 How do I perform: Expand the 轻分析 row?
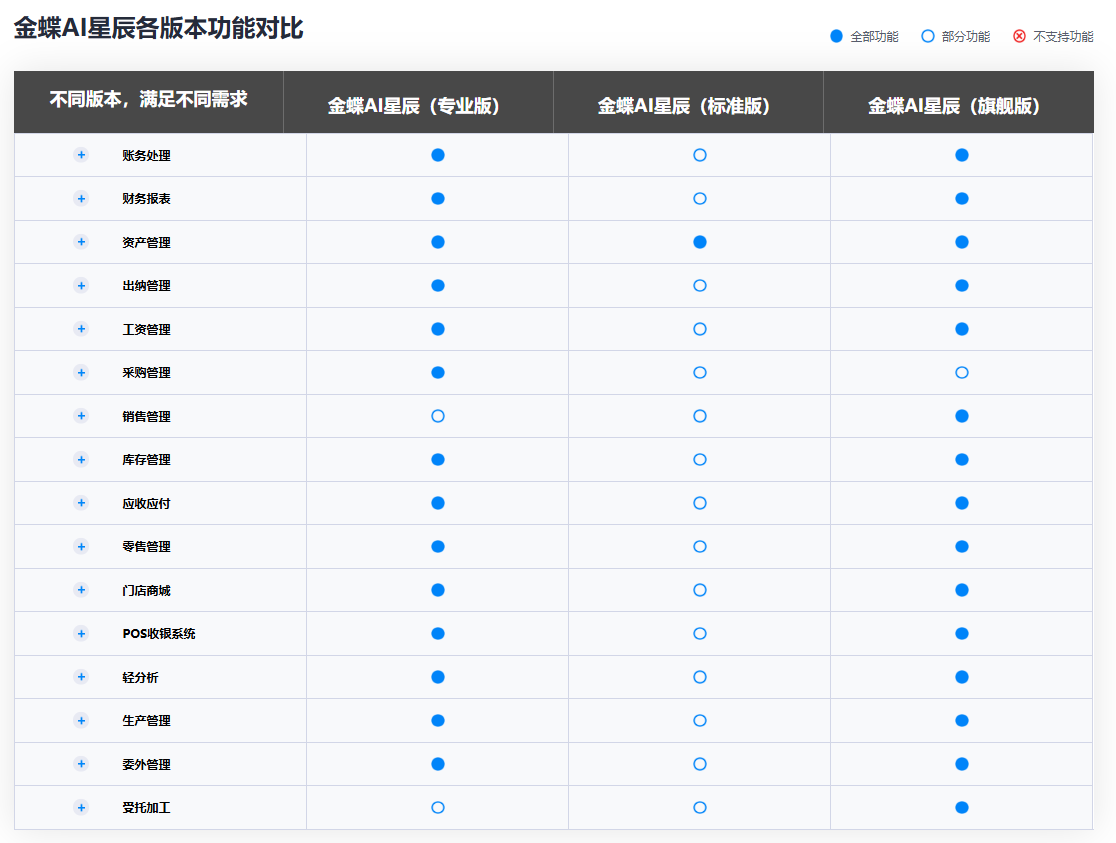(81, 677)
